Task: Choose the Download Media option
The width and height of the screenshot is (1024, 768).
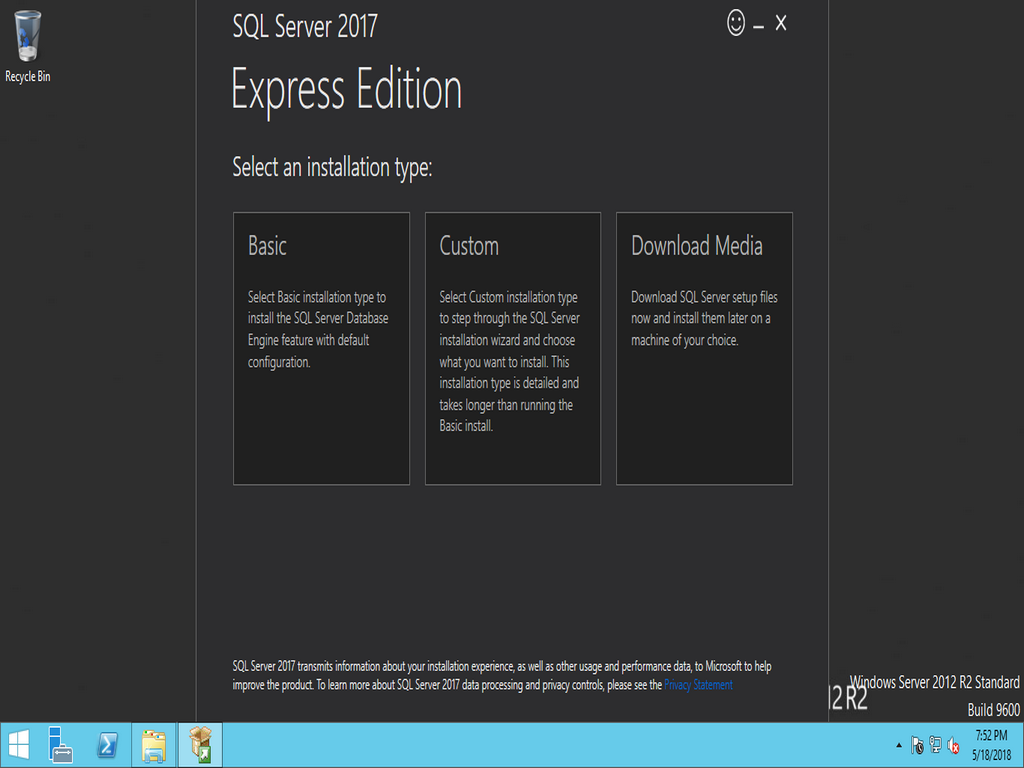Action: [x=704, y=345]
